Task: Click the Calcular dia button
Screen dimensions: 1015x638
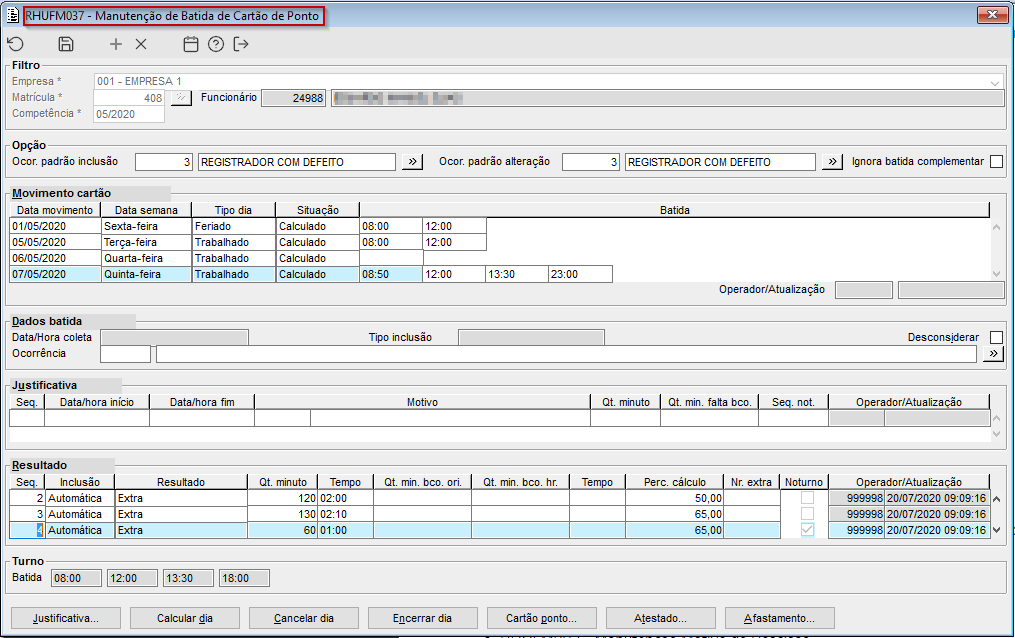Action: pyautogui.click(x=184, y=617)
